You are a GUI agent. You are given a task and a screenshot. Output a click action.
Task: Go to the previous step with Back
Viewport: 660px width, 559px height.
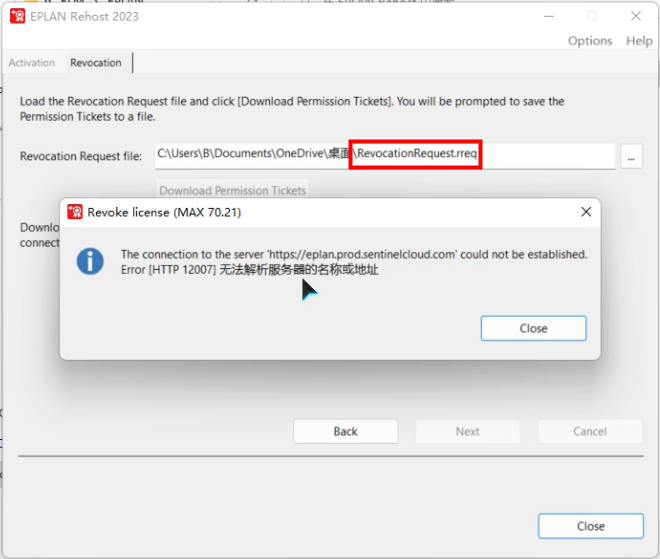click(x=345, y=431)
